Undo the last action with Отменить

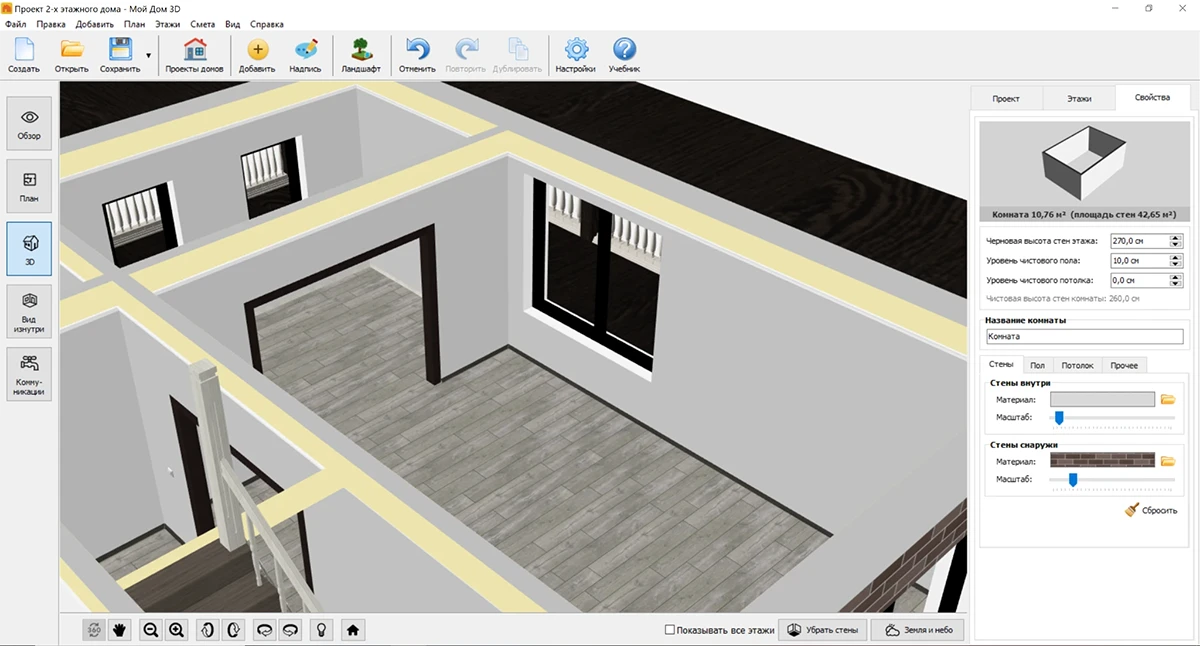click(417, 55)
